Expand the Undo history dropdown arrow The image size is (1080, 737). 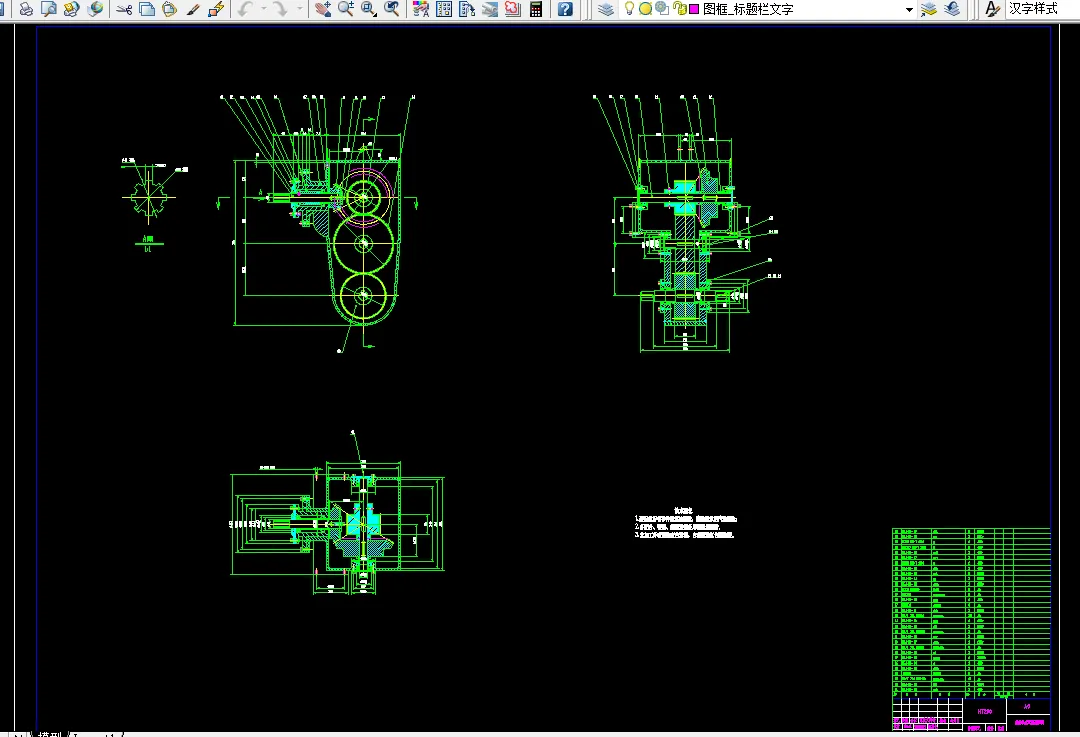[263, 9]
